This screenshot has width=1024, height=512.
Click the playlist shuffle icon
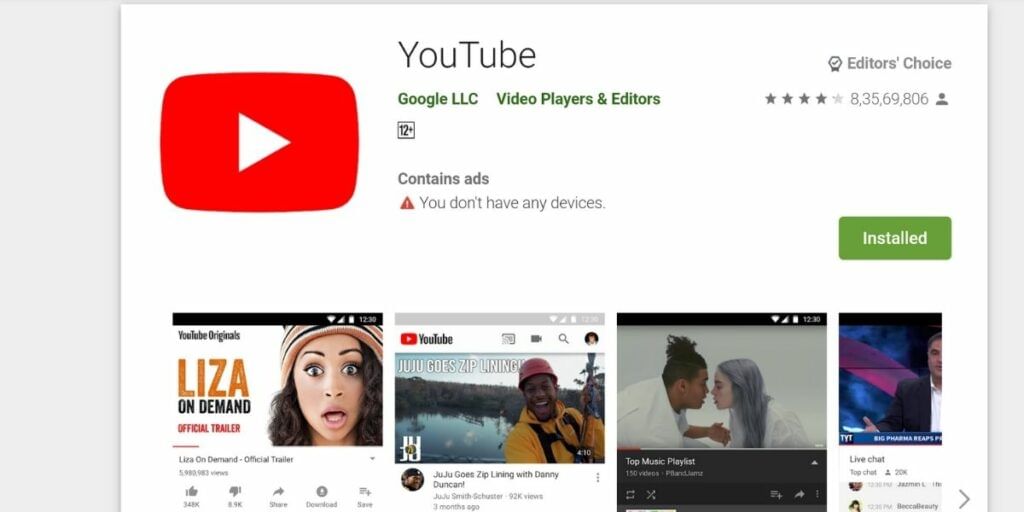[x=651, y=494]
